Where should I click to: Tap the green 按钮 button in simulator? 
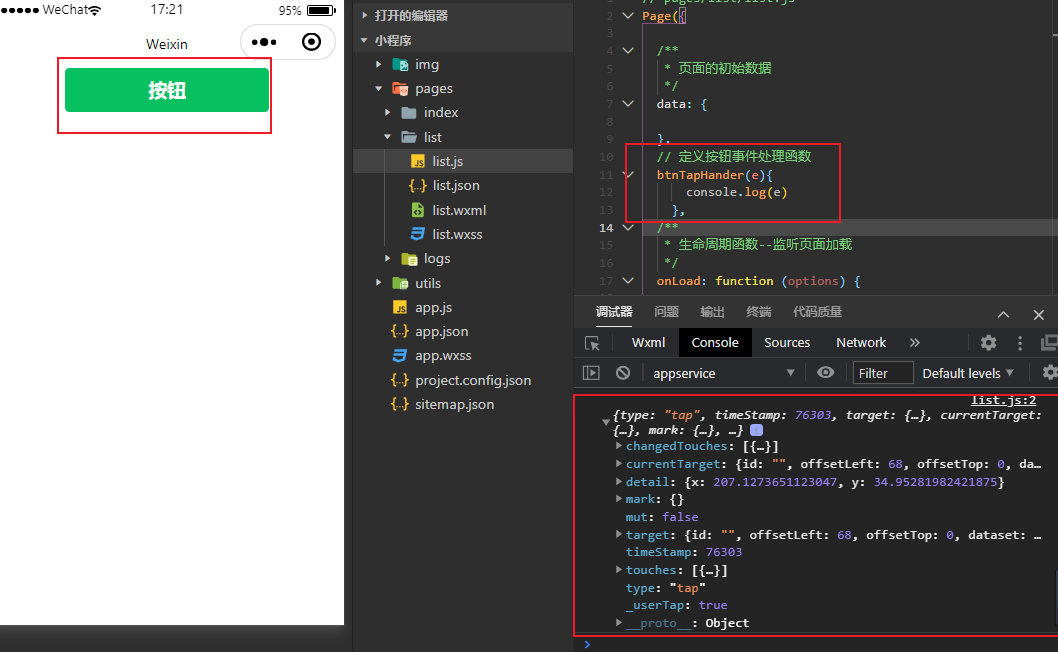(x=167, y=90)
